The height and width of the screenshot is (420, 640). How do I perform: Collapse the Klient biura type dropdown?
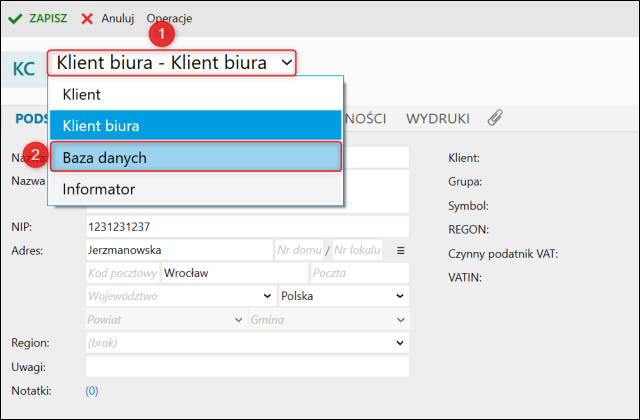(x=172, y=63)
